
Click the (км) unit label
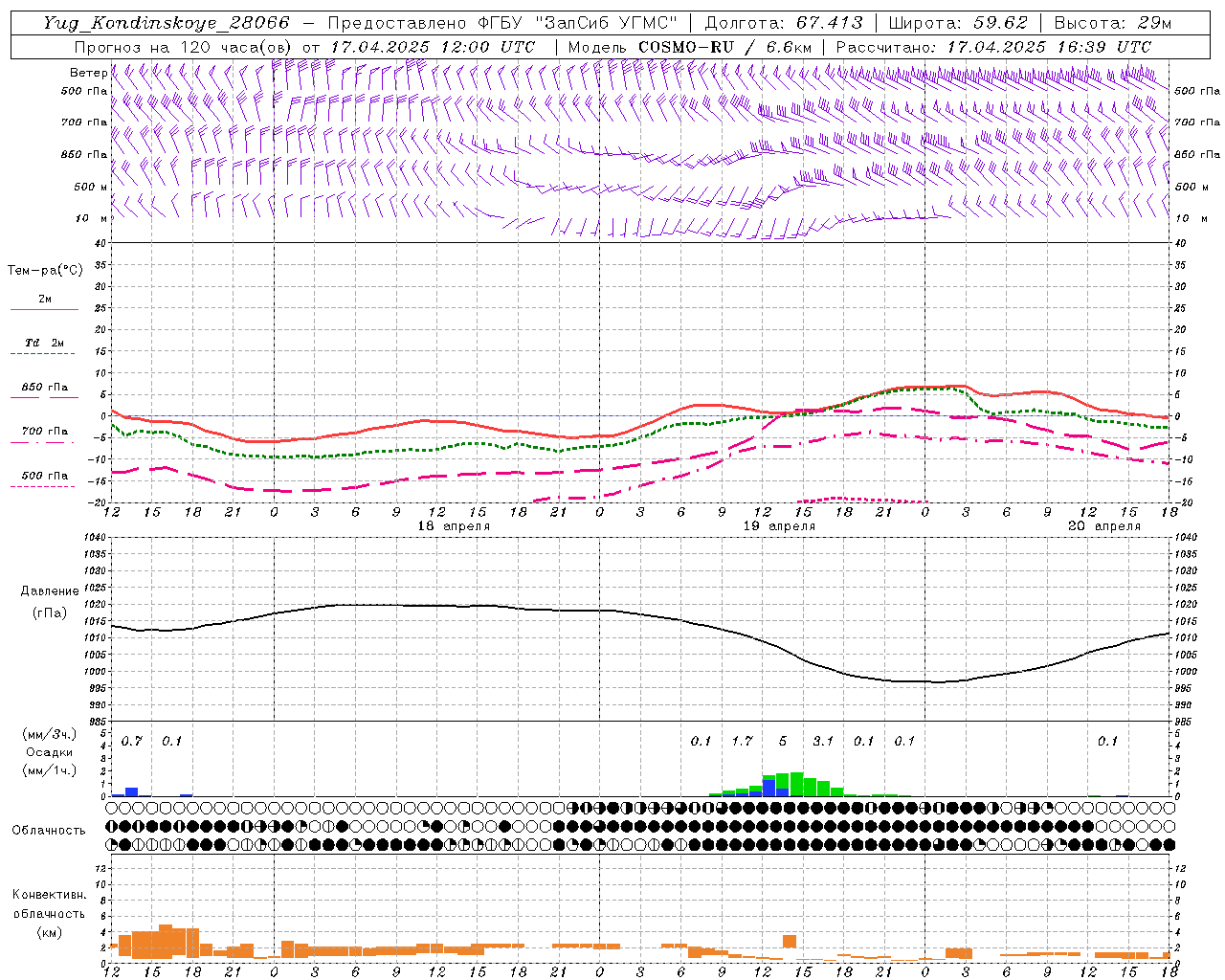pyautogui.click(x=50, y=932)
